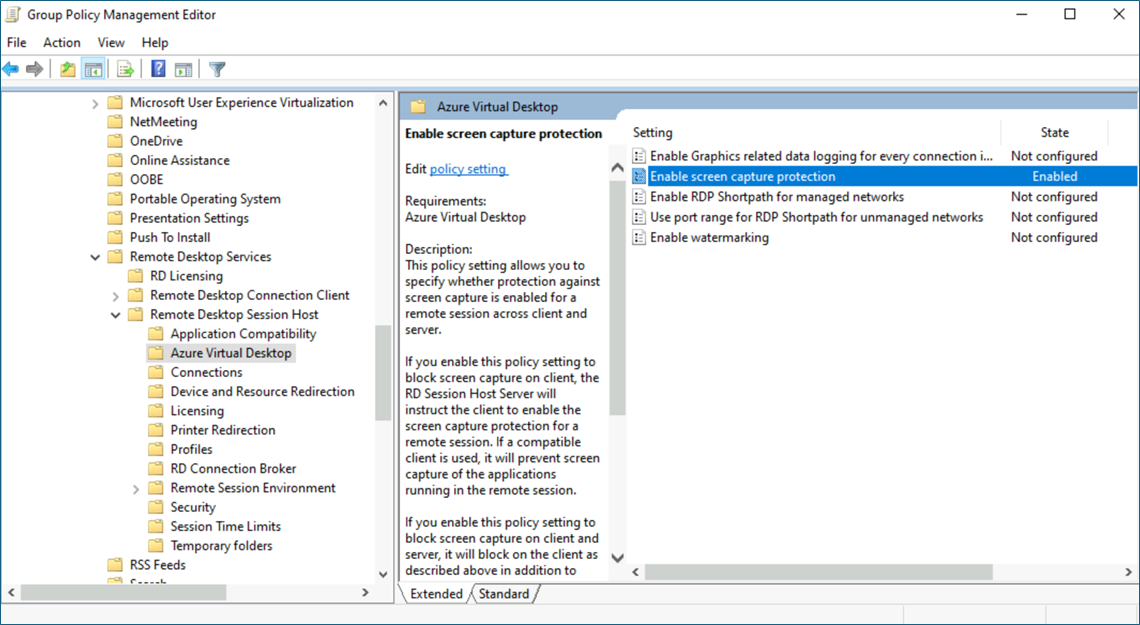Screen dimensions: 1140x625
Task: Go up one level via toolbar folder icon
Action: coord(68,69)
